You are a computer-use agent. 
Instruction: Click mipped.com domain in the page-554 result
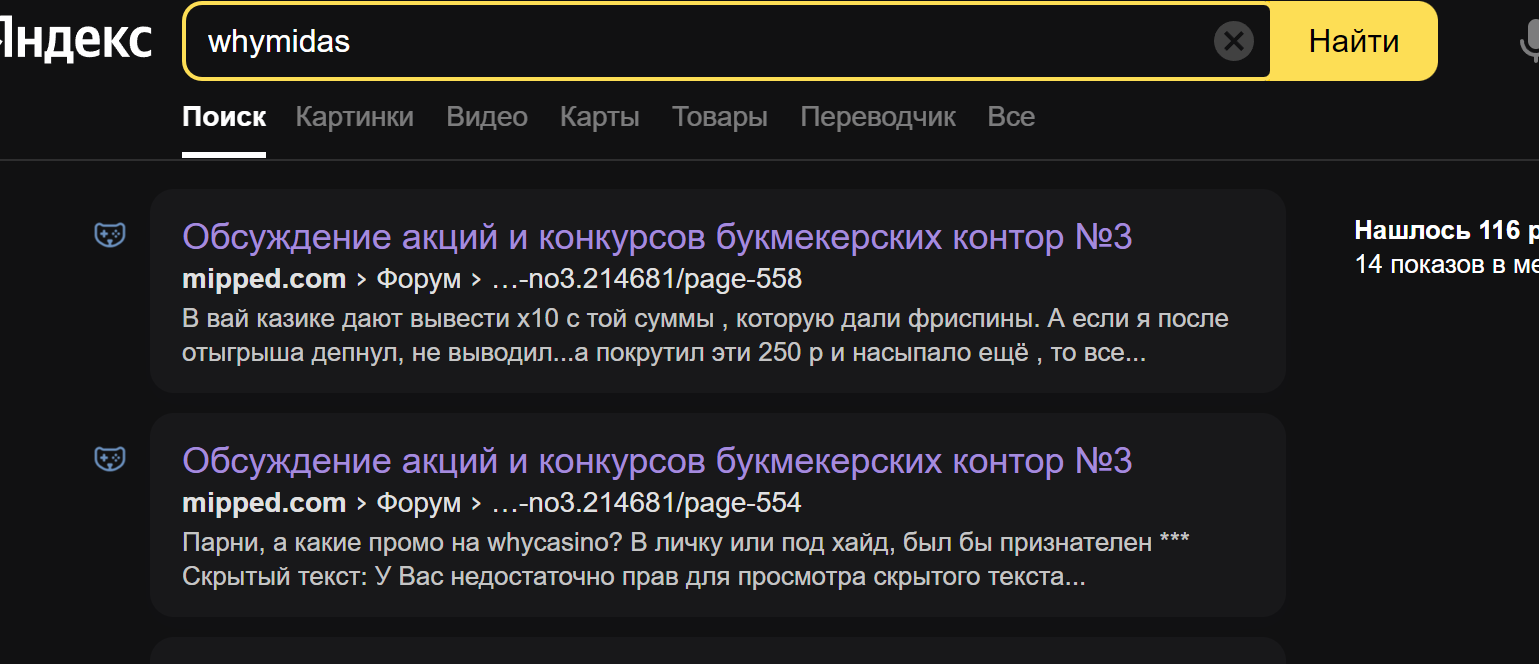[x=264, y=503]
